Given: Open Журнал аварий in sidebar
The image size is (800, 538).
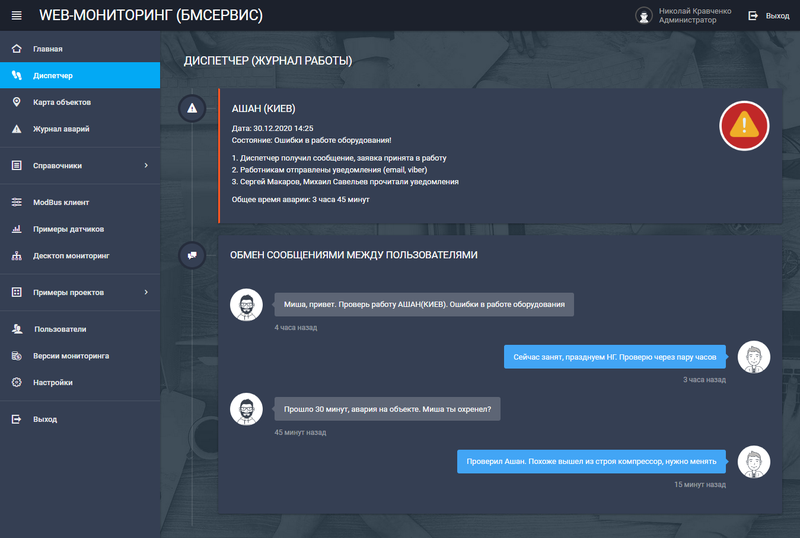Looking at the screenshot, I should pos(80,129).
